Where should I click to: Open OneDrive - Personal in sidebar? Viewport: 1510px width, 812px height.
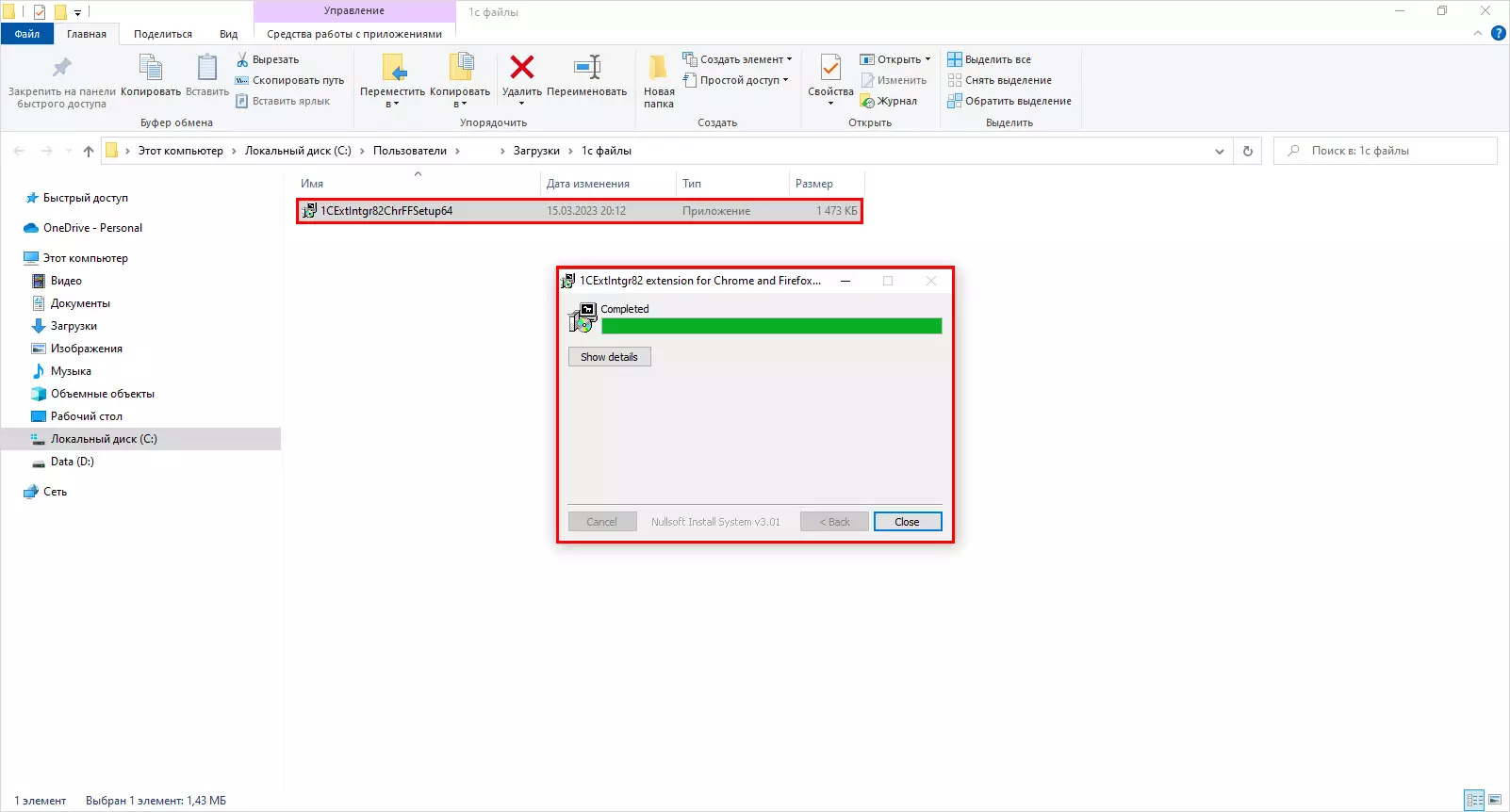pyautogui.click(x=92, y=228)
